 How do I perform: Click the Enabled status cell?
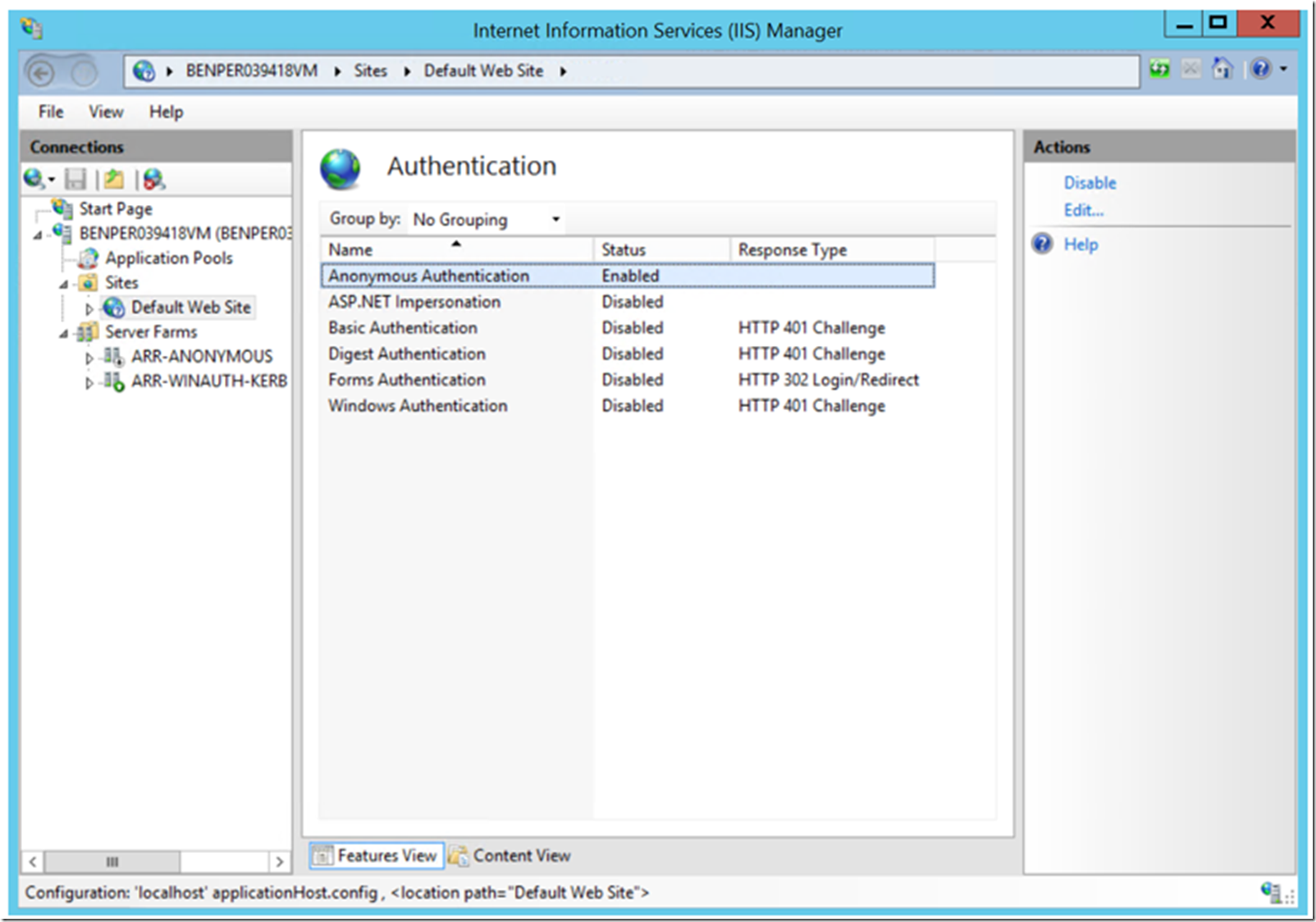(x=630, y=276)
